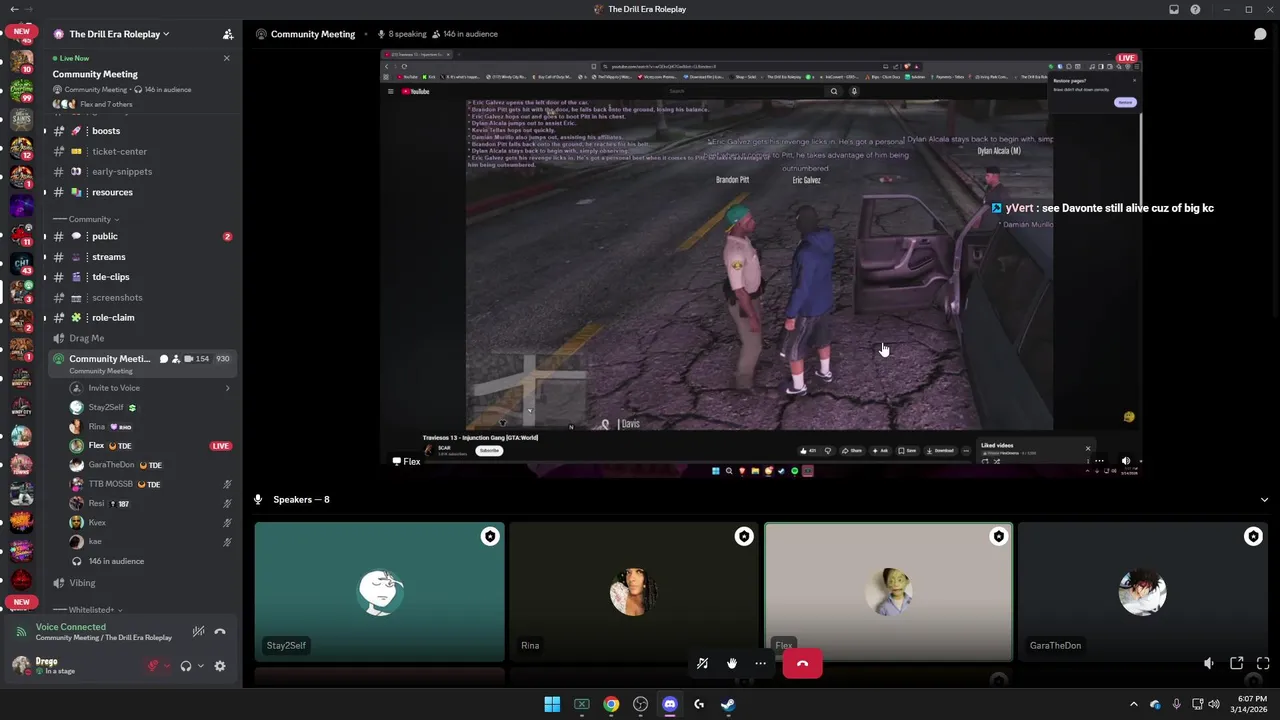Pop out the stage into a separate window

click(1237, 663)
